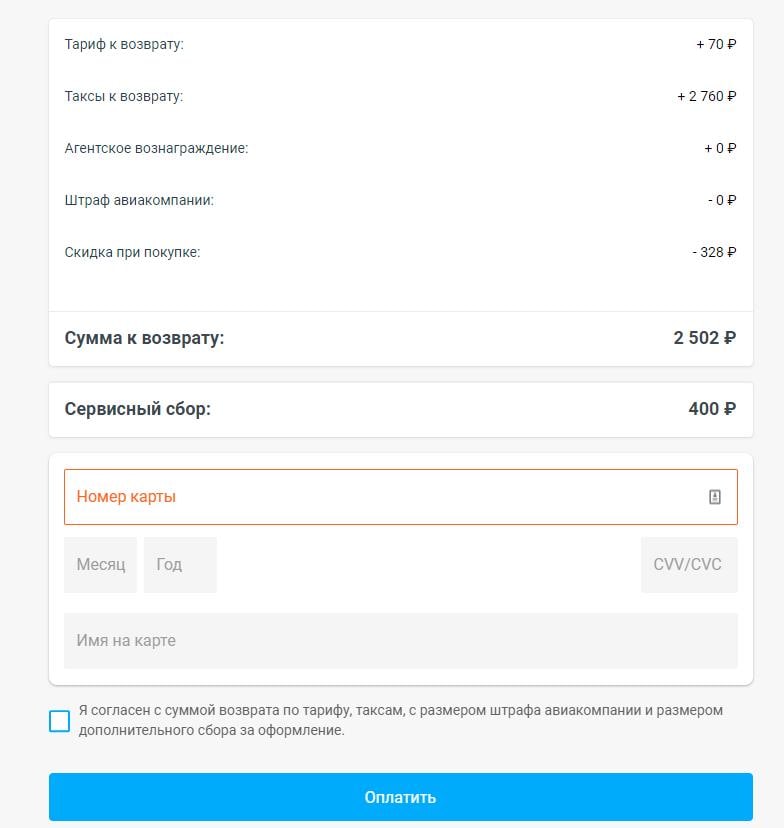Select the Год expiry field
The image size is (784, 828).
click(180, 564)
